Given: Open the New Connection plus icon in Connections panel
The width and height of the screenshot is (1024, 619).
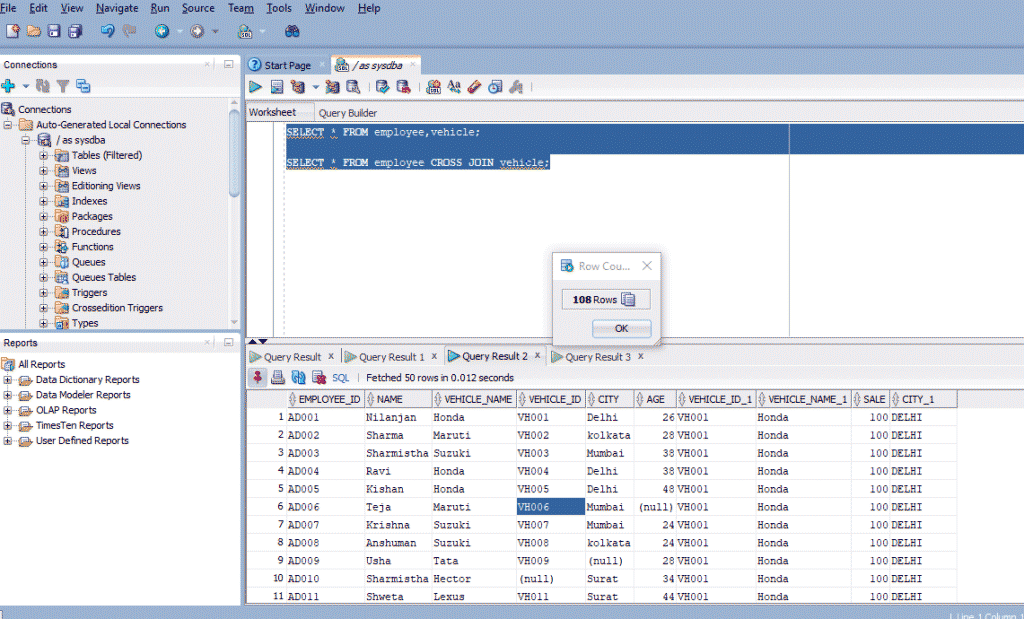Looking at the screenshot, I should 8,86.
